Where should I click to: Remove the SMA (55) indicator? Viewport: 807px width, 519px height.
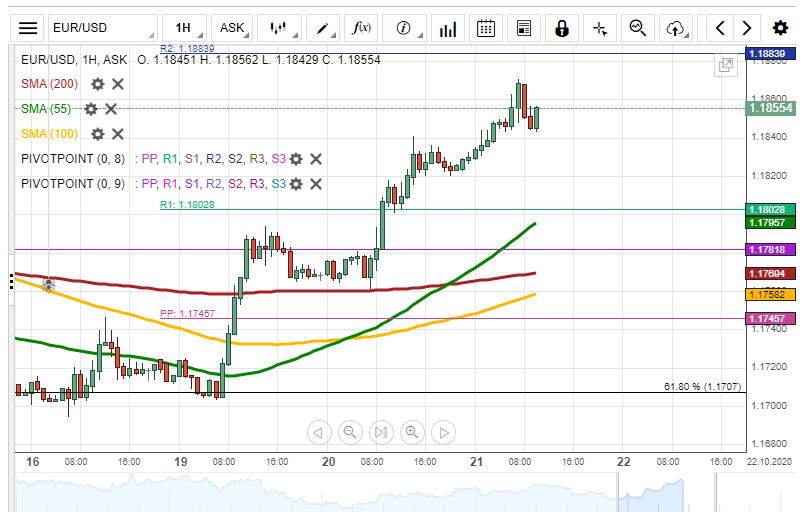[111, 109]
